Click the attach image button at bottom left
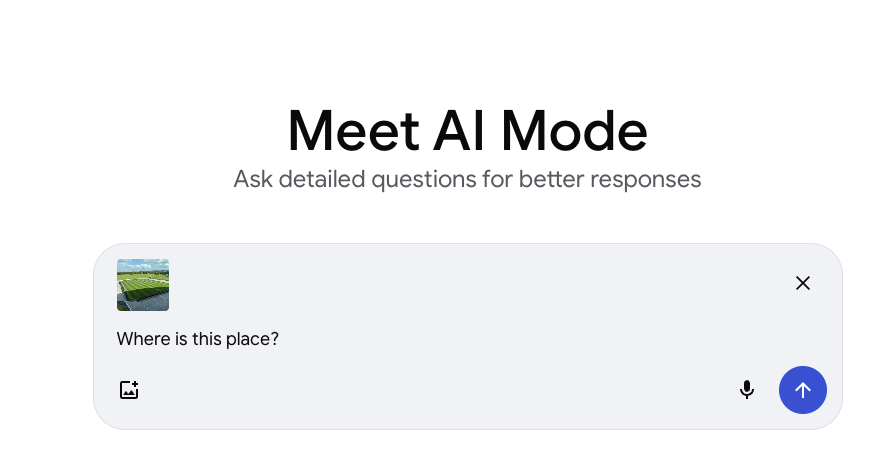 (129, 390)
